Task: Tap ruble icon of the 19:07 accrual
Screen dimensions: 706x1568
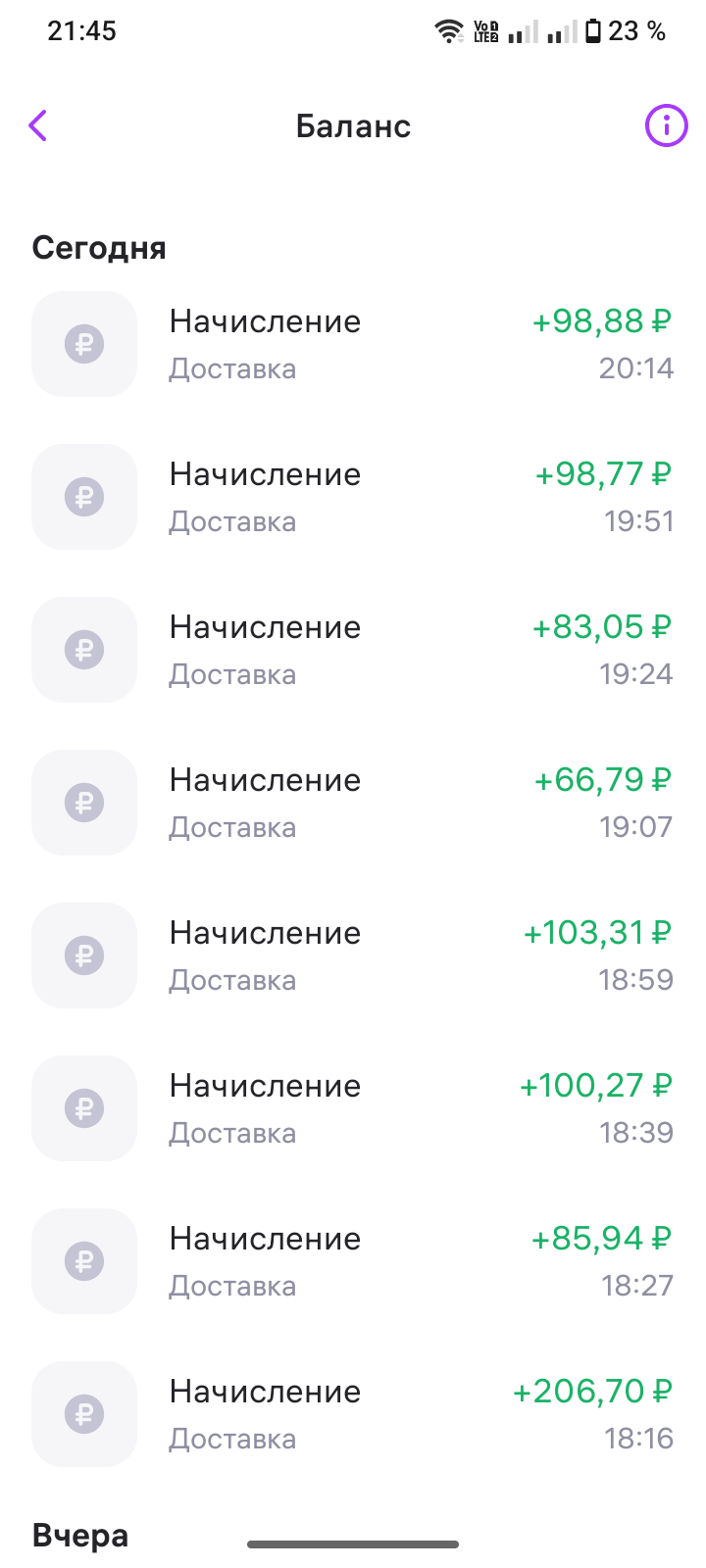Action: tap(84, 803)
